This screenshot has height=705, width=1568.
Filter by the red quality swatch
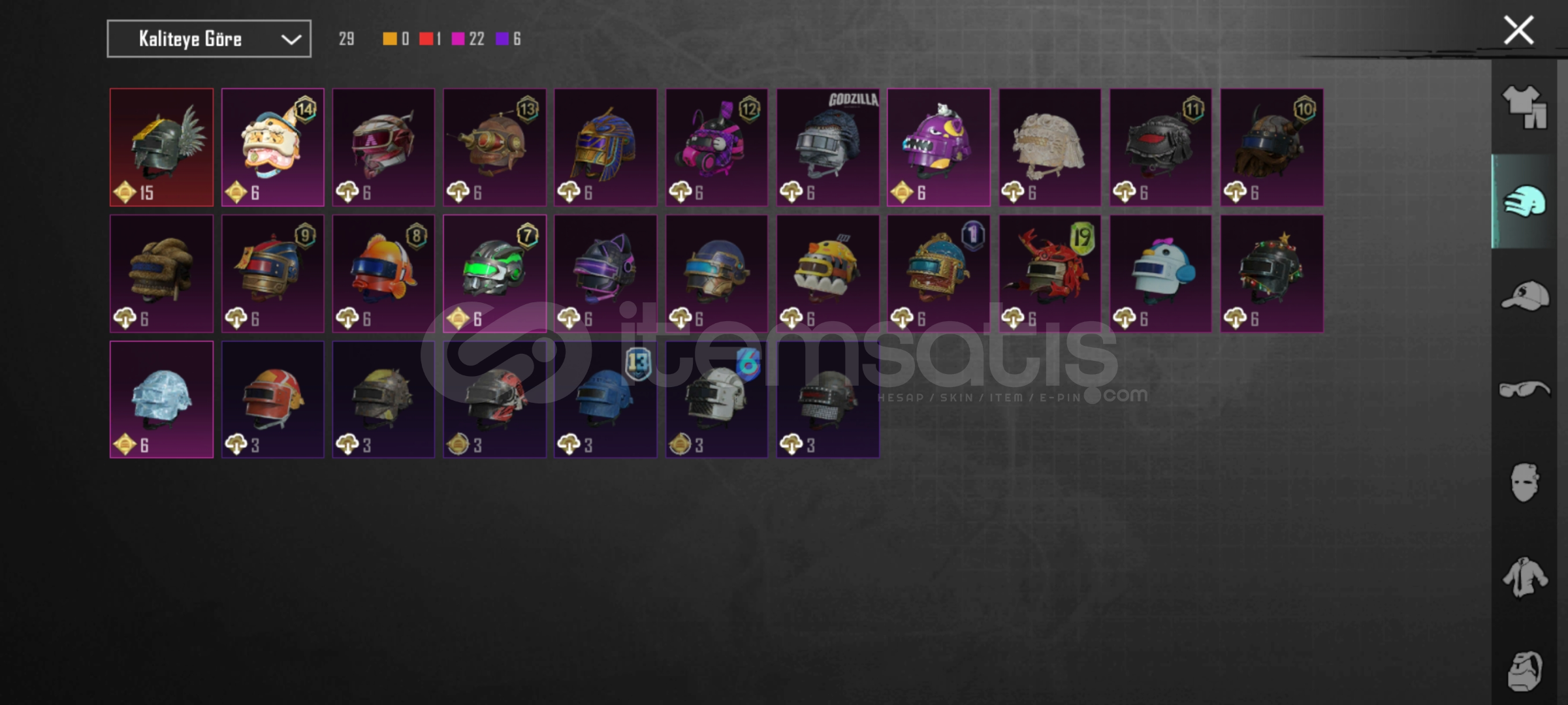426,39
